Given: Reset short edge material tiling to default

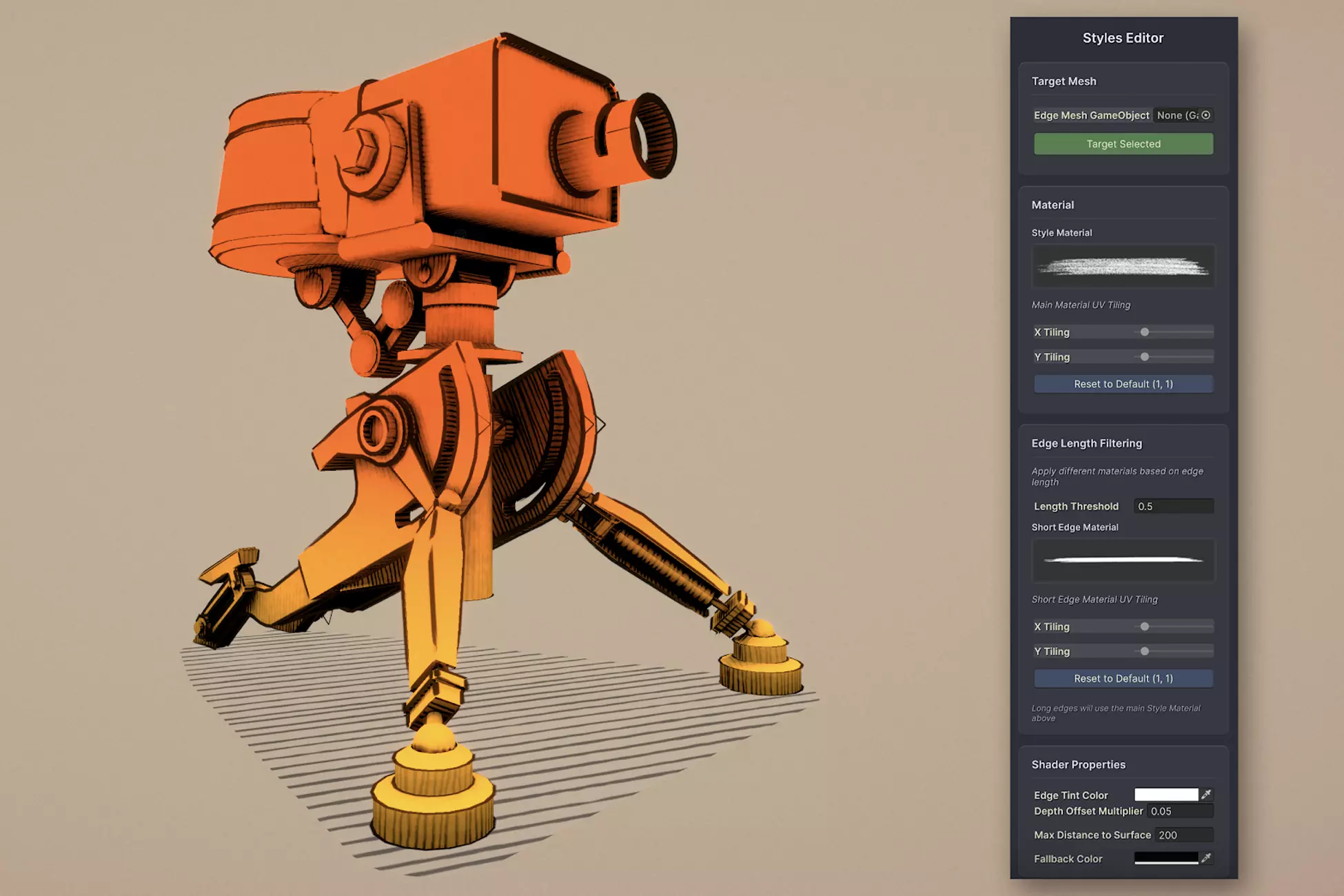Looking at the screenshot, I should coord(1123,678).
